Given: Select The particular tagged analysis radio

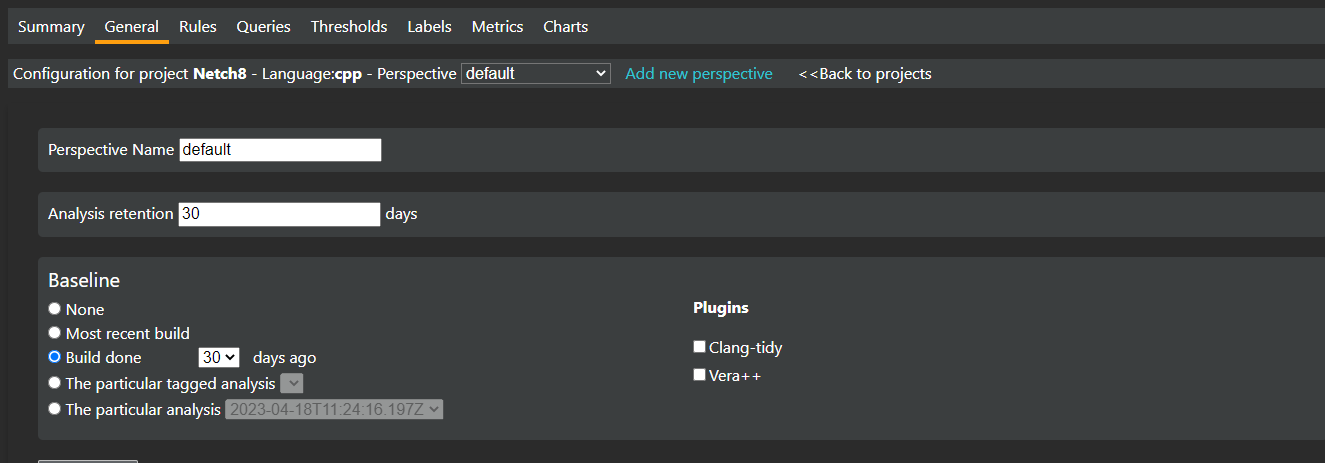Looking at the screenshot, I should pyautogui.click(x=55, y=382).
